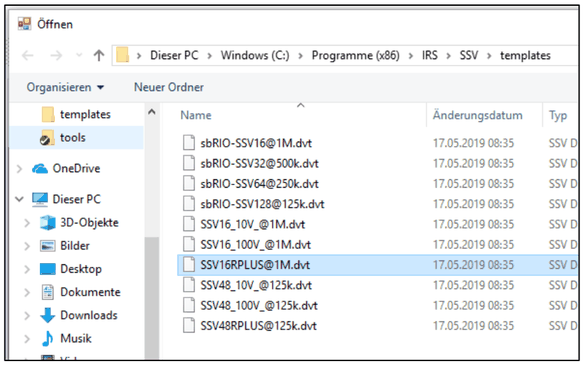
Task: Click the OneDrive cloud icon
Action: click(x=40, y=169)
